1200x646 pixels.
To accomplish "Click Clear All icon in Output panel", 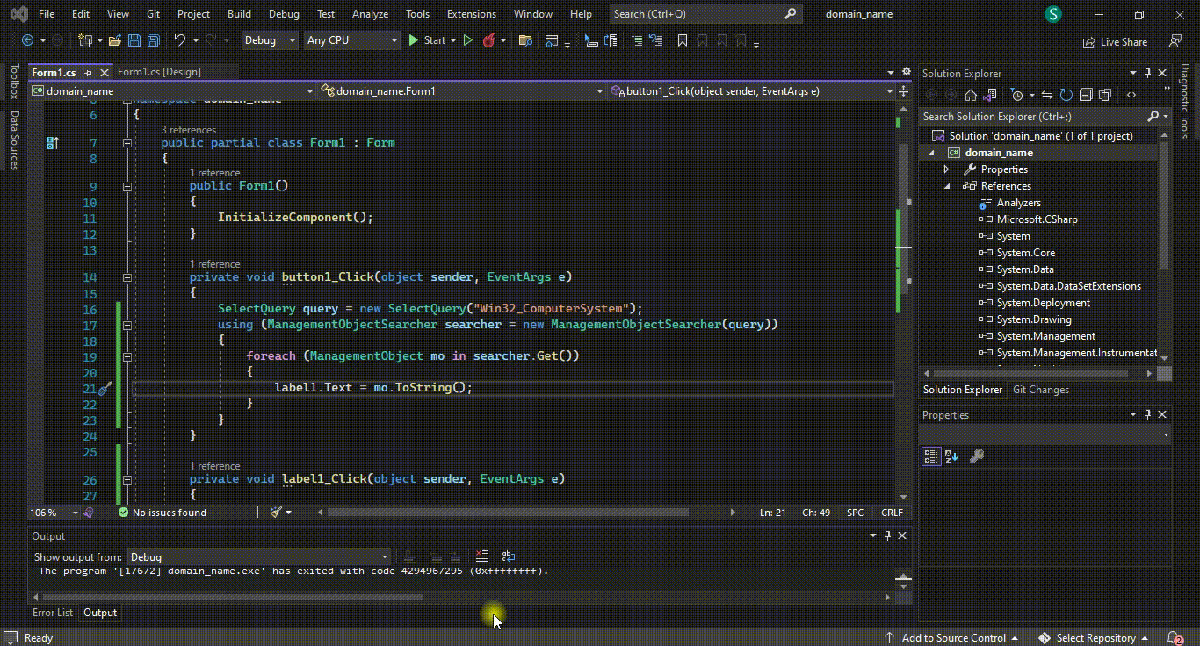I will (481, 557).
